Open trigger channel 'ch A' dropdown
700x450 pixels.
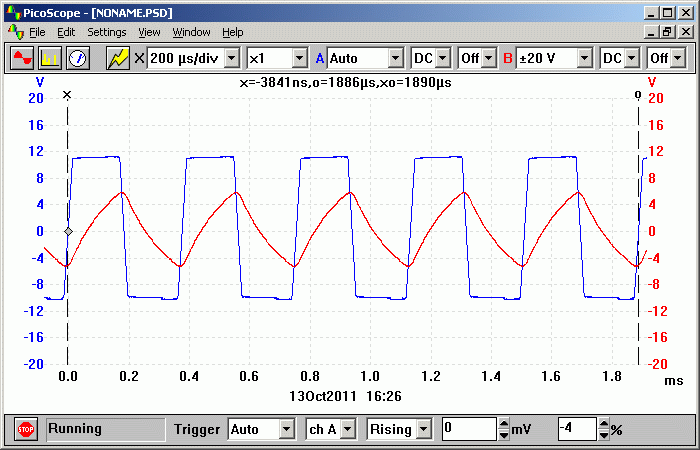(x=348, y=429)
